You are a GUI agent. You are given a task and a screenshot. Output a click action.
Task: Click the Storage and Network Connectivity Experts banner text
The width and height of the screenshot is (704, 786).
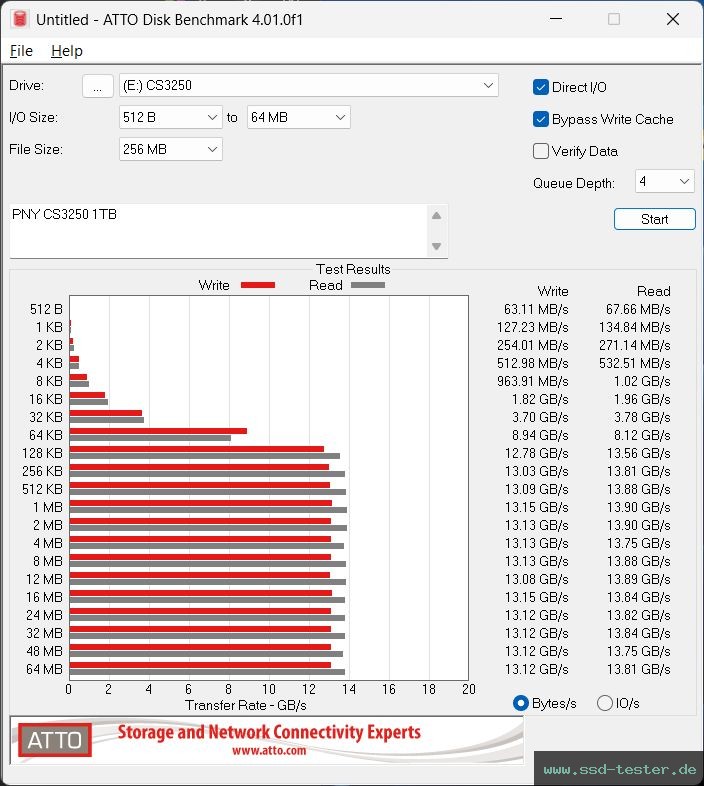click(269, 732)
